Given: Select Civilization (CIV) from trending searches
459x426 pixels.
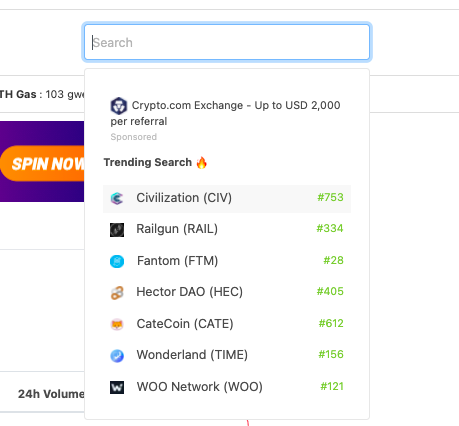Looking at the screenshot, I should point(227,198).
